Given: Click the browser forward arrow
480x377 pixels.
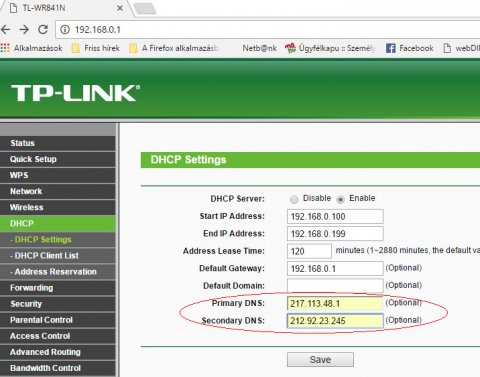Looking at the screenshot, I should coord(24,30).
